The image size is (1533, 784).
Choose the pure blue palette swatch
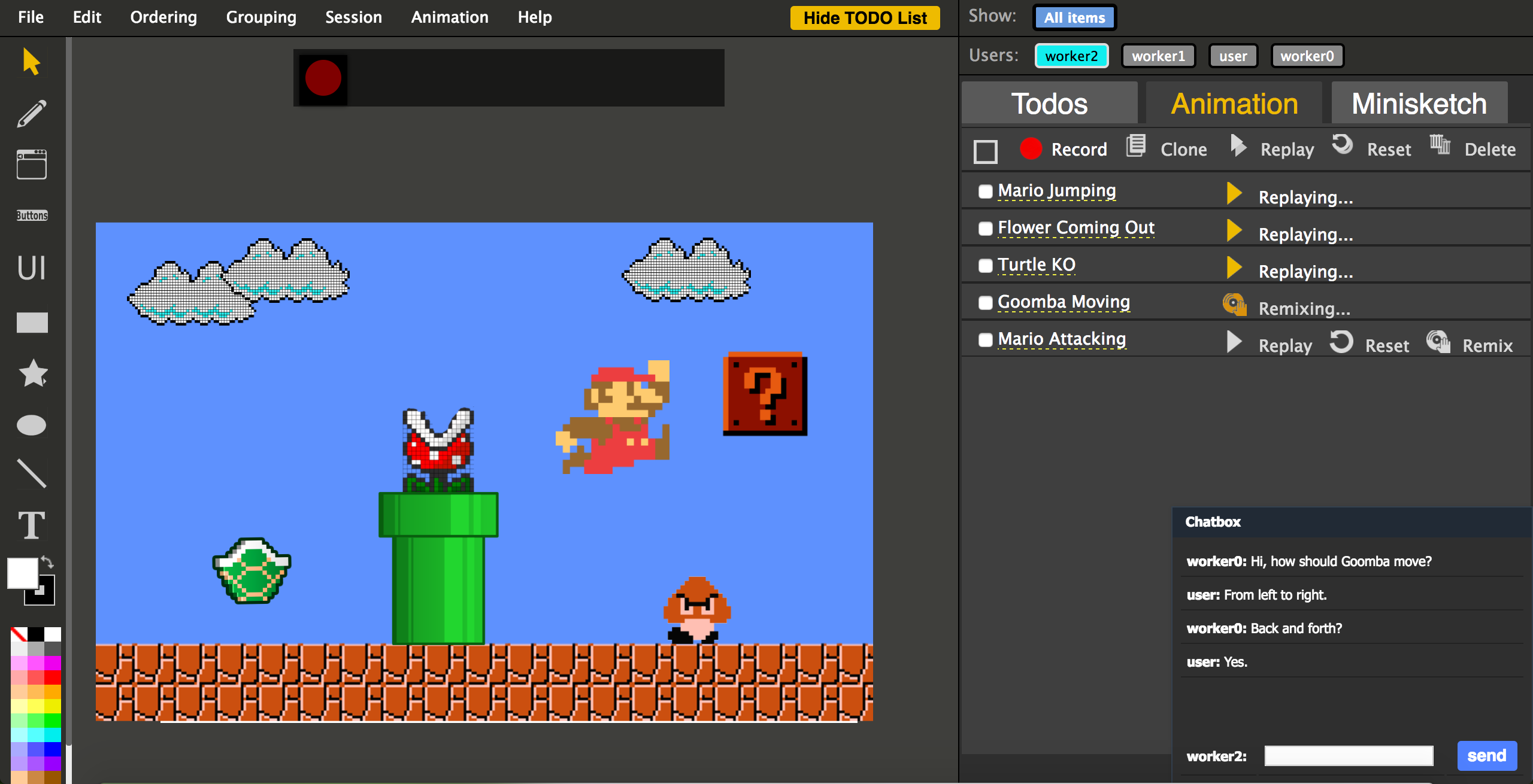tap(53, 749)
